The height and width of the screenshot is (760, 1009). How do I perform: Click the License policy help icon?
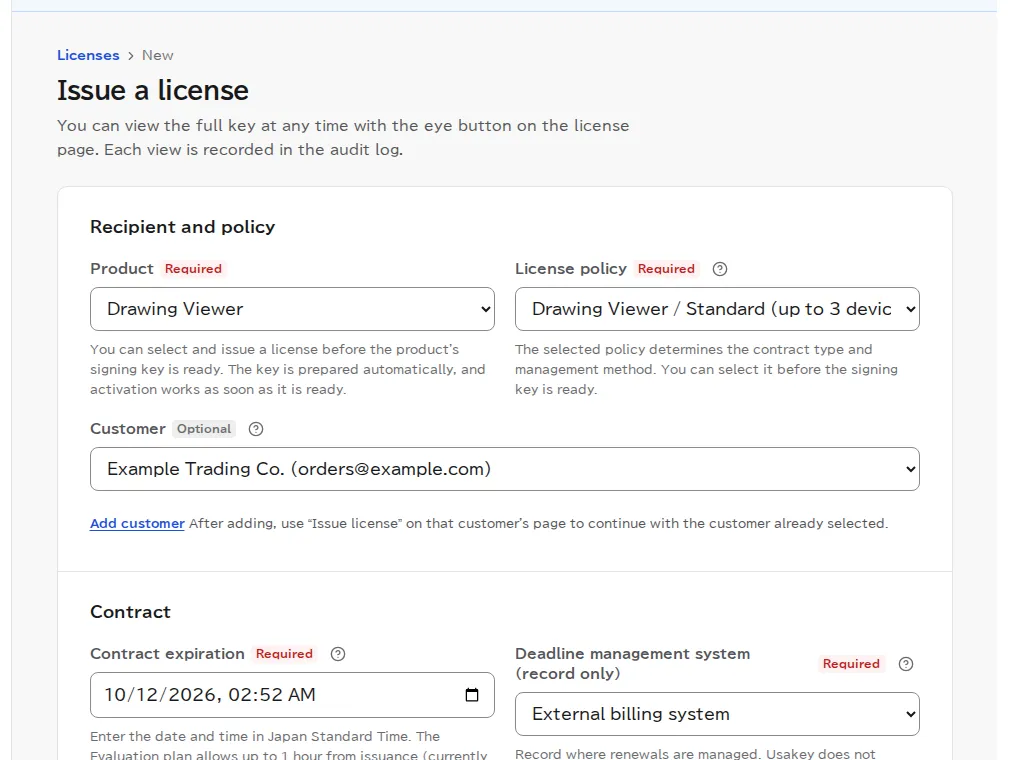click(720, 269)
